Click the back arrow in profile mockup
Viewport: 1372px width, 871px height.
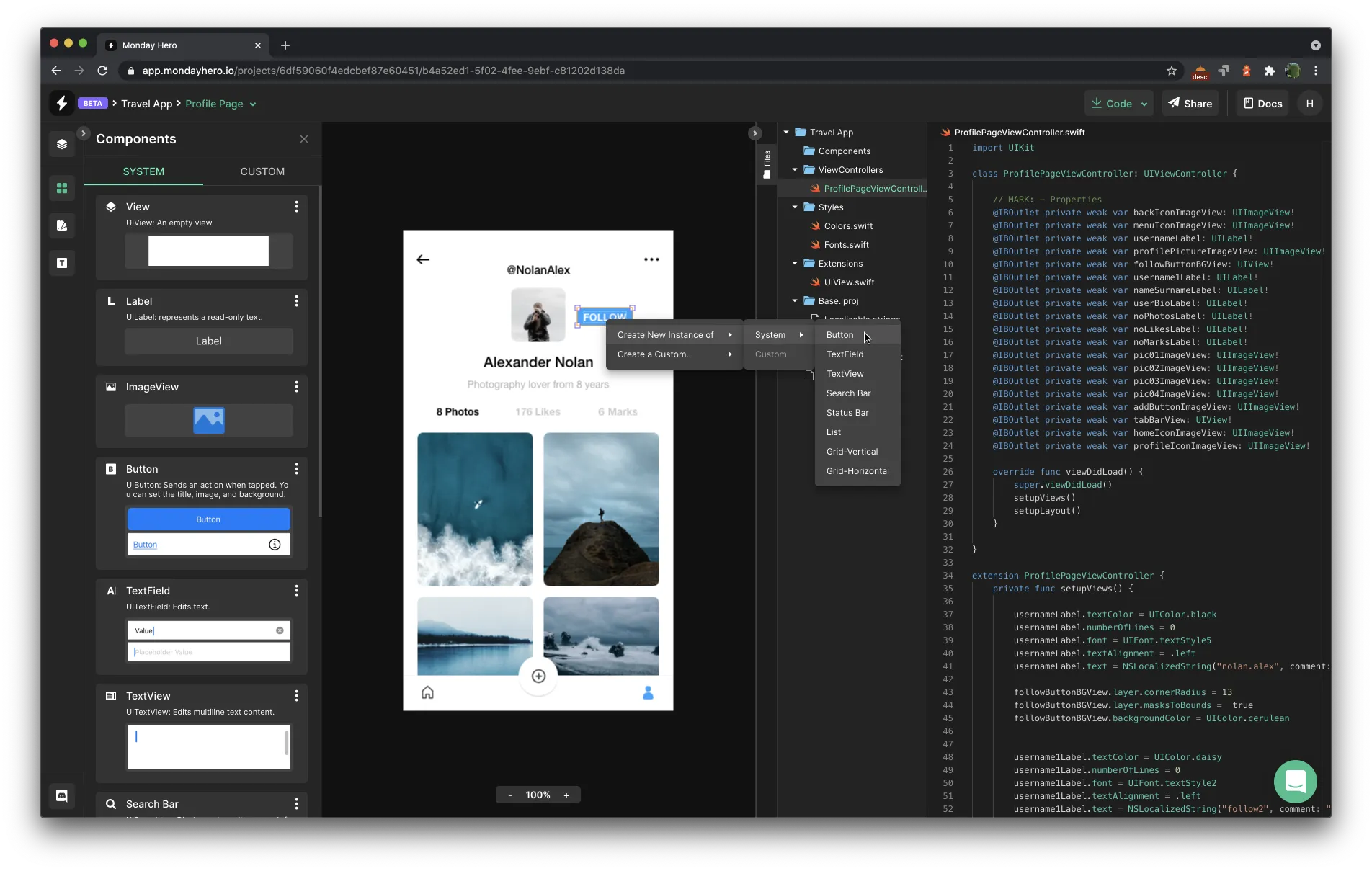pyautogui.click(x=423, y=259)
